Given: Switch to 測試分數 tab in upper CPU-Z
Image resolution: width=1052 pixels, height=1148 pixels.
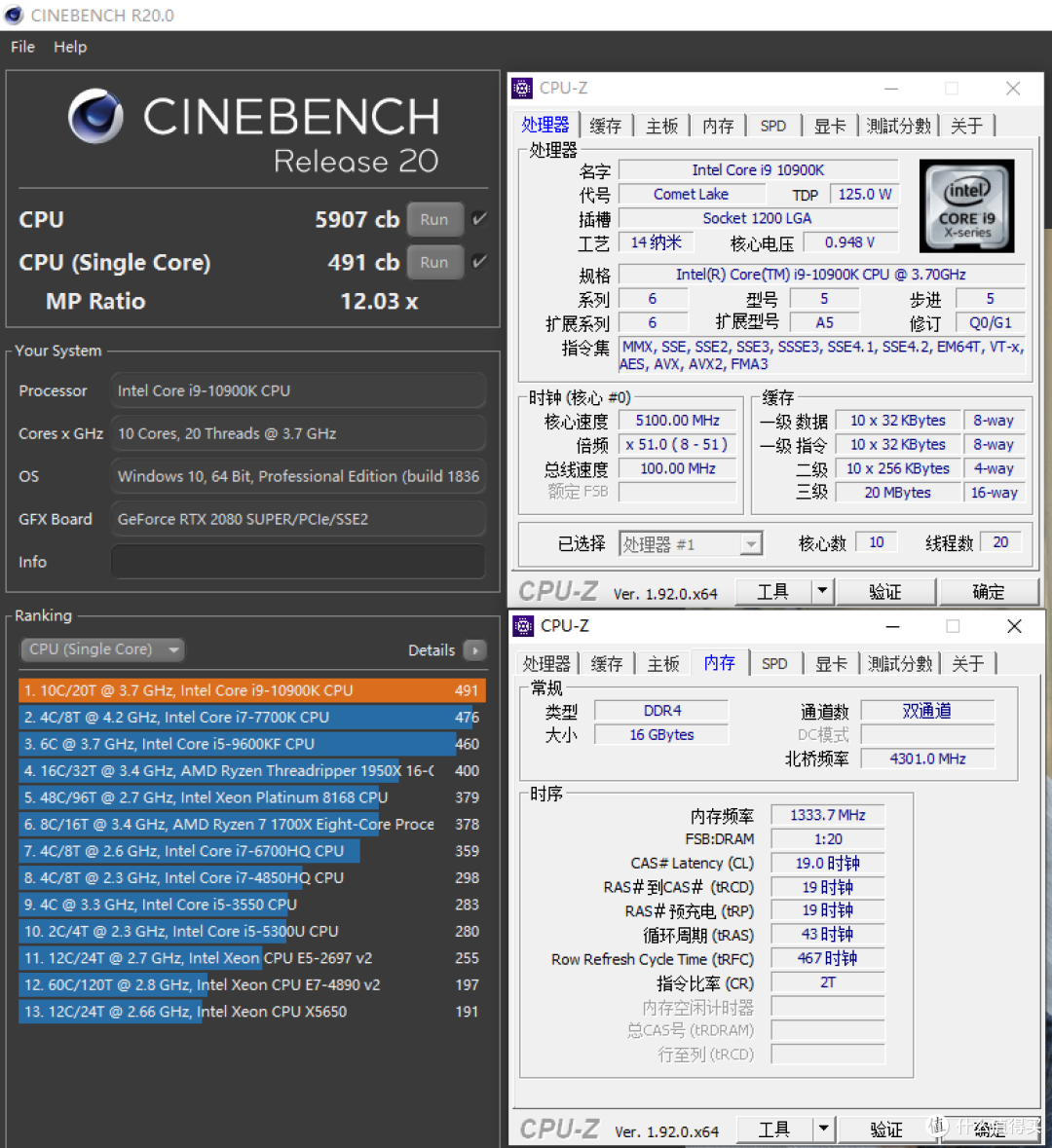Looking at the screenshot, I should coord(898,126).
